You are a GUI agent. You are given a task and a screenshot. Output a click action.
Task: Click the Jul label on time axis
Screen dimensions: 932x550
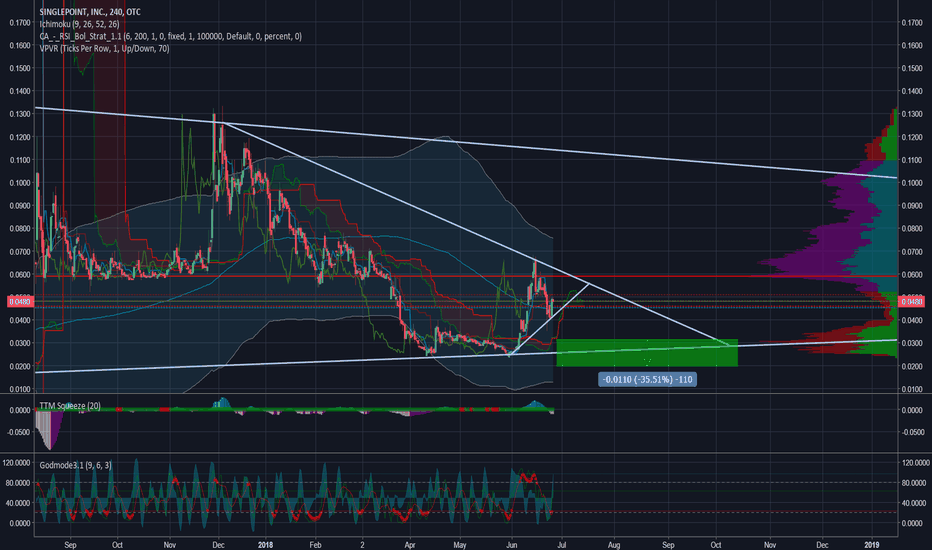coord(562,545)
